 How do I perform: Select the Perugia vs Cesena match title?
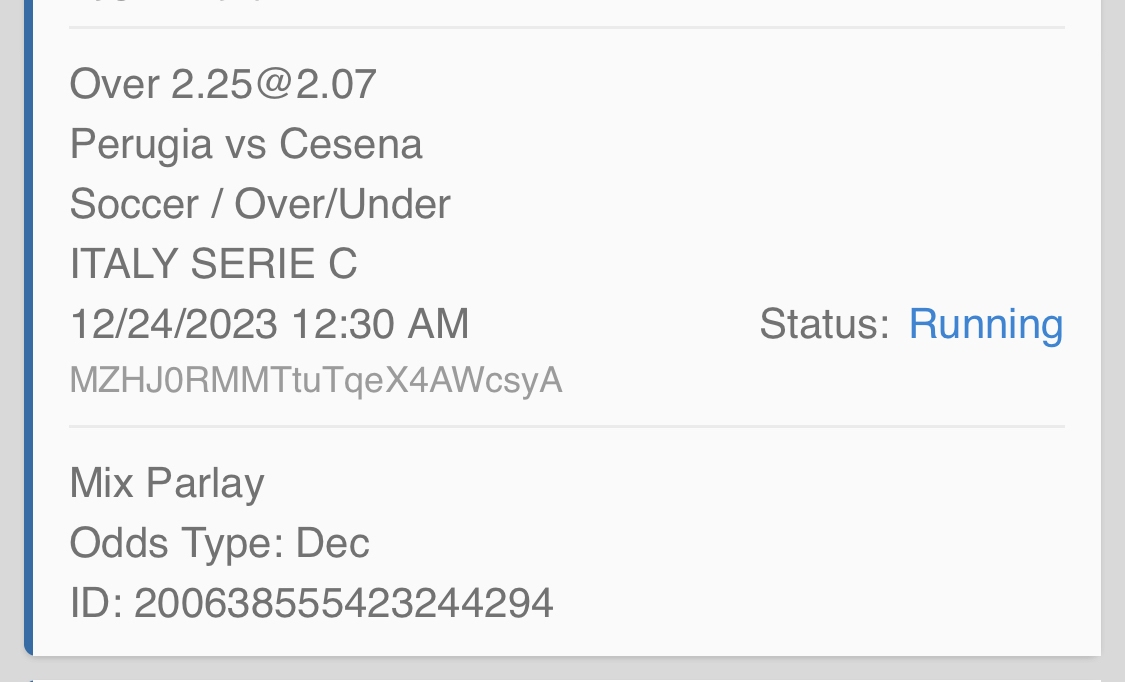pos(246,145)
